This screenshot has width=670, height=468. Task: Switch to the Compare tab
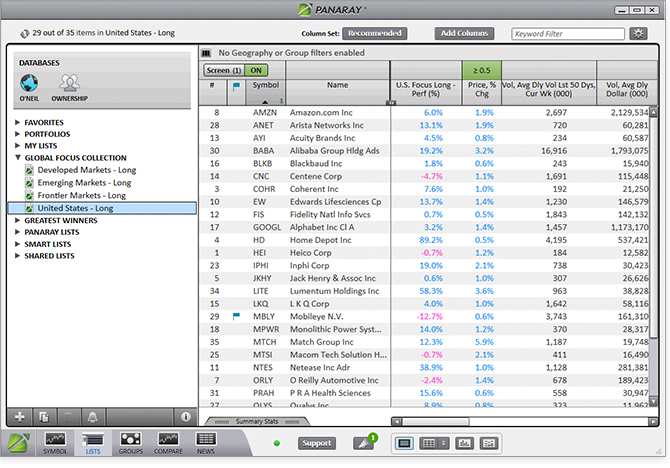click(168, 444)
